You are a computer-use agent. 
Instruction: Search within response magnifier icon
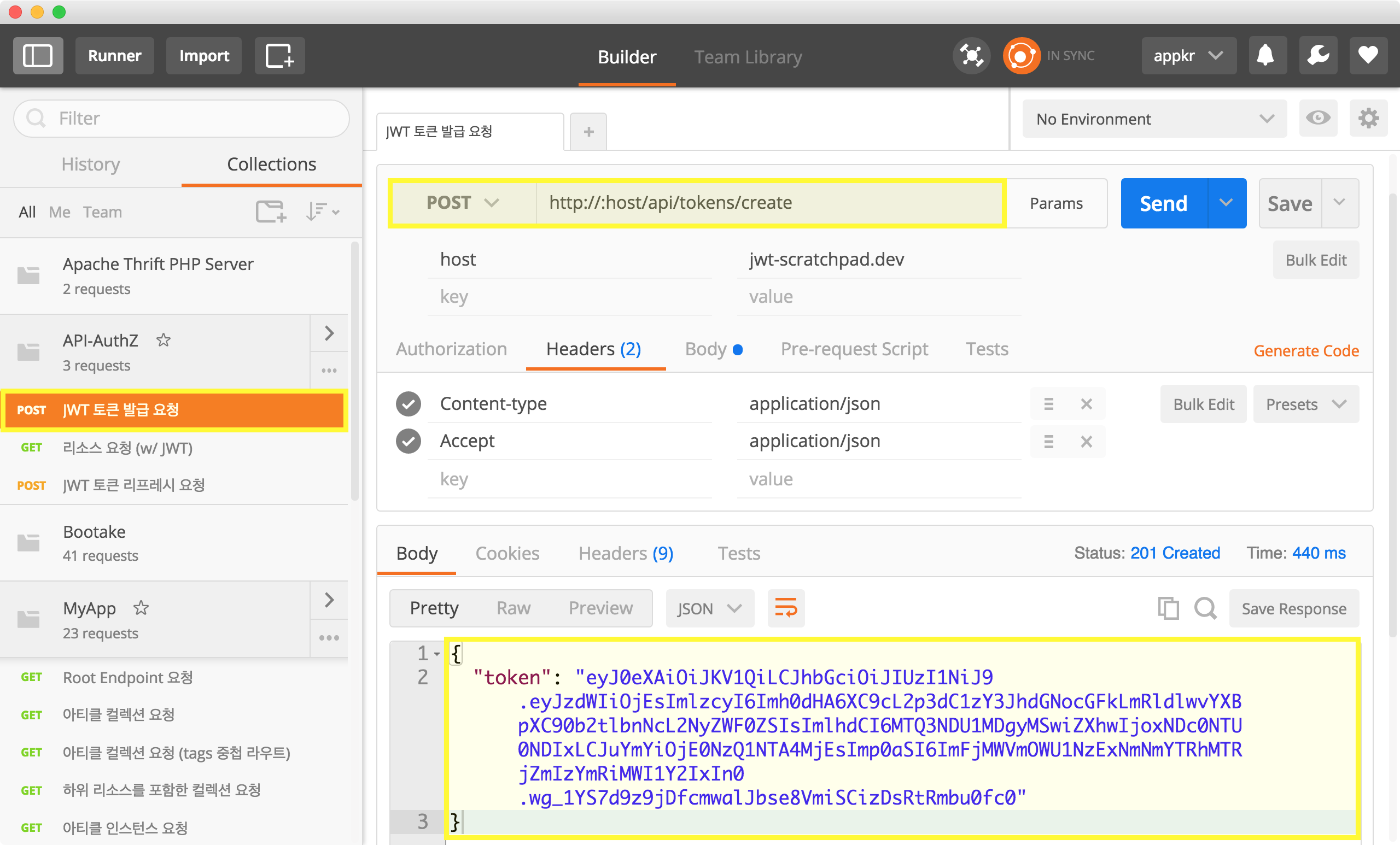click(1205, 608)
